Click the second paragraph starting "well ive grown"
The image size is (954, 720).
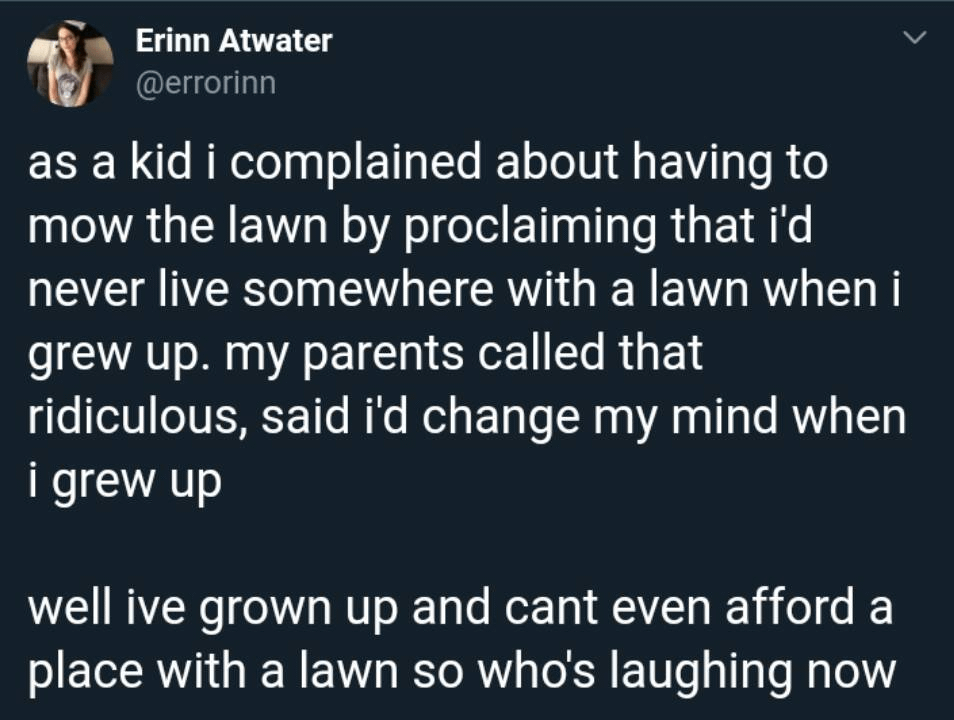click(460, 640)
